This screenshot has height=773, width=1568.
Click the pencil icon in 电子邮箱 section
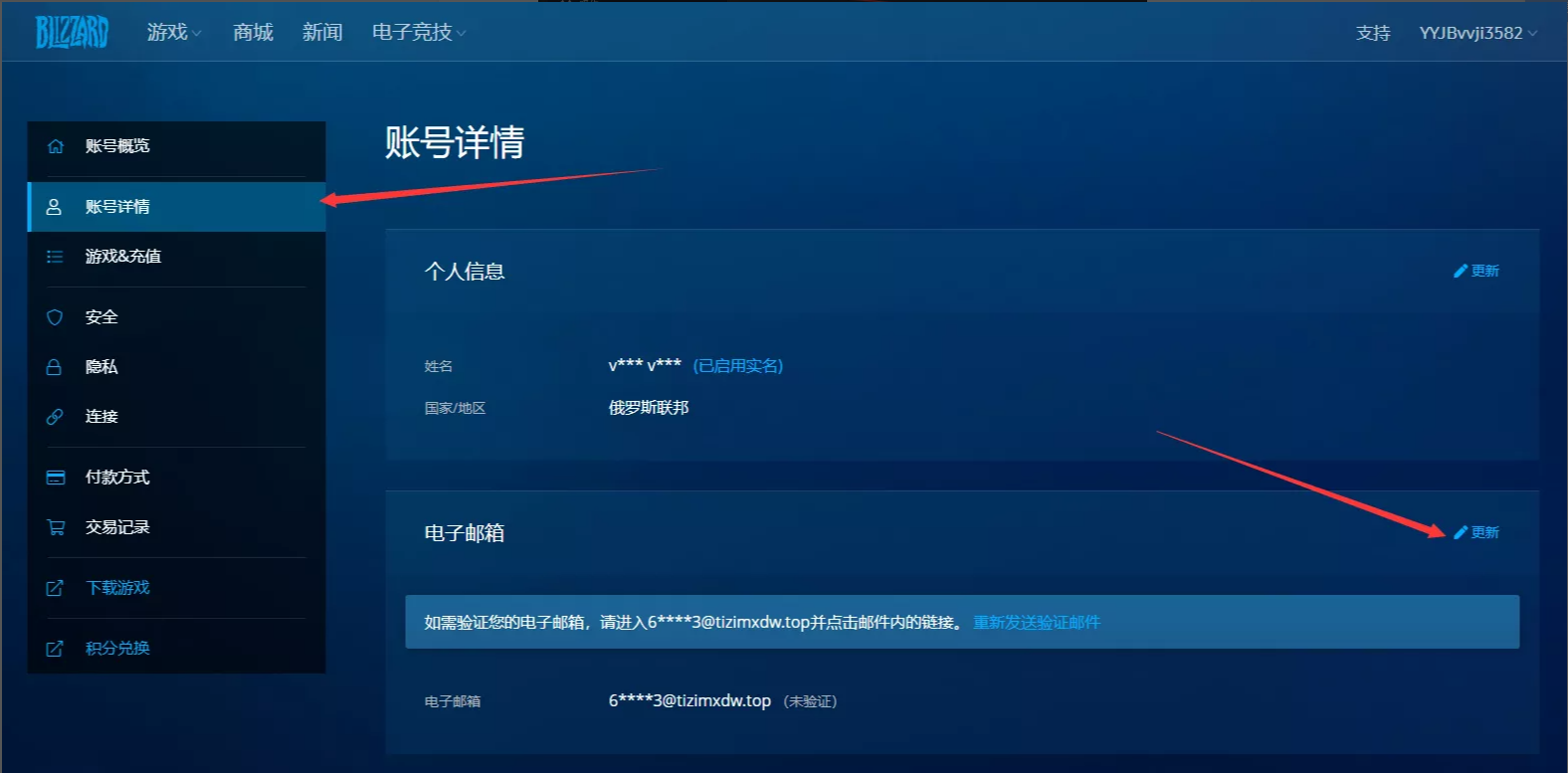(1461, 532)
